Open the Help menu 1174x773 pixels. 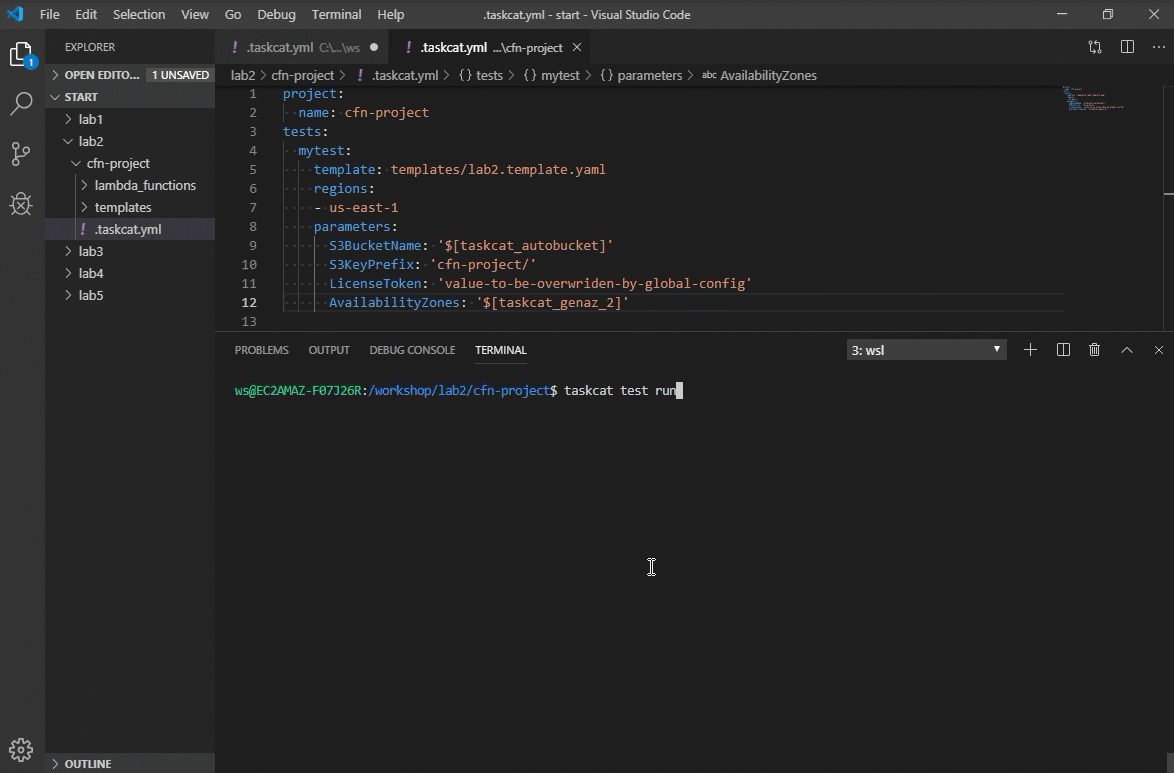click(391, 14)
